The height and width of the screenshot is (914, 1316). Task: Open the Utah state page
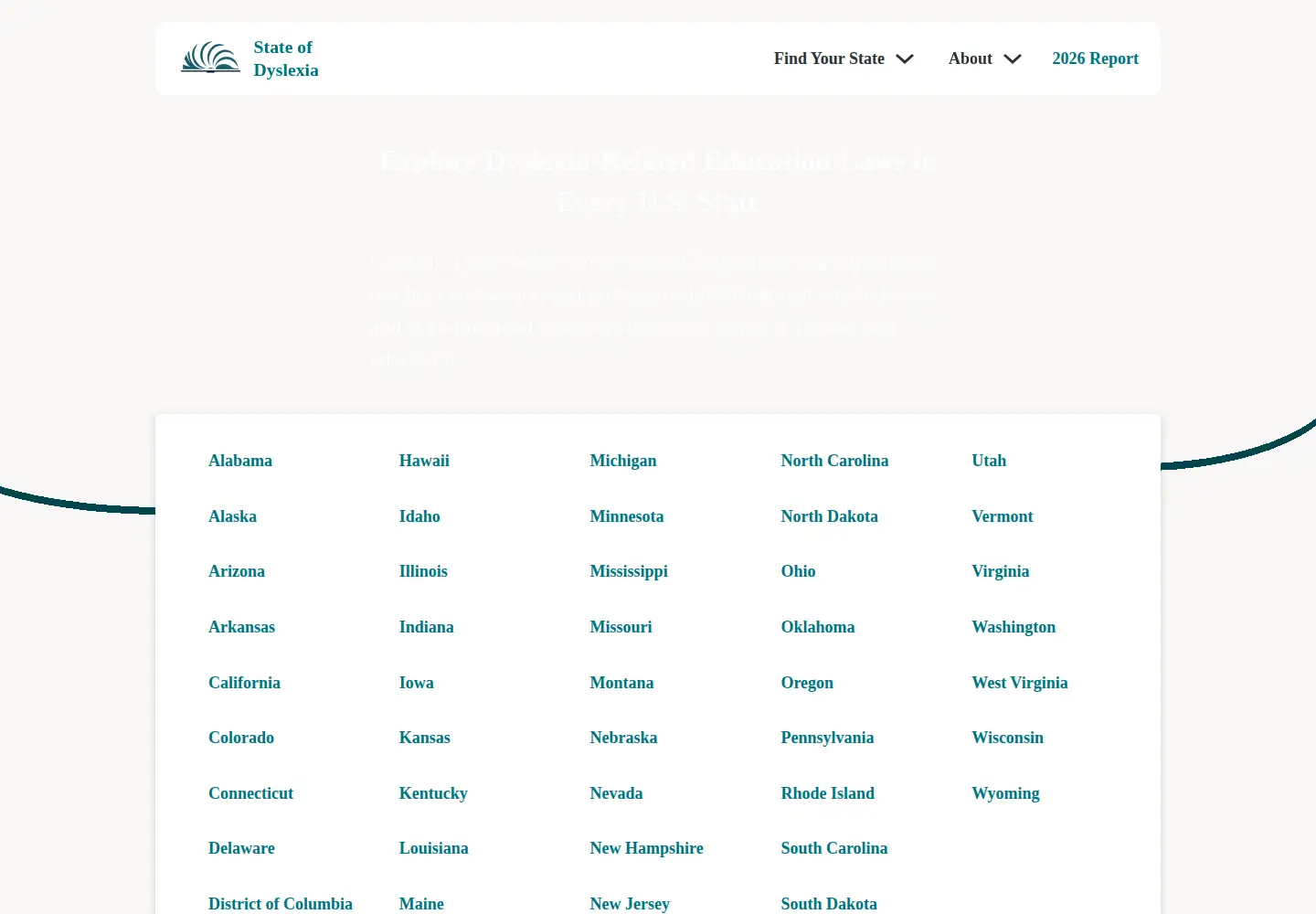989,461
